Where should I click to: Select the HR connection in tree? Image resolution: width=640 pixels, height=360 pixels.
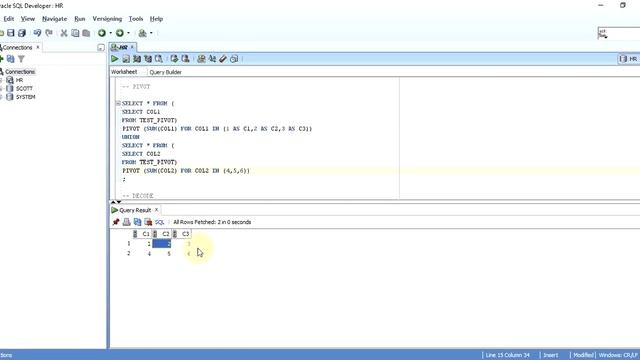(x=19, y=80)
